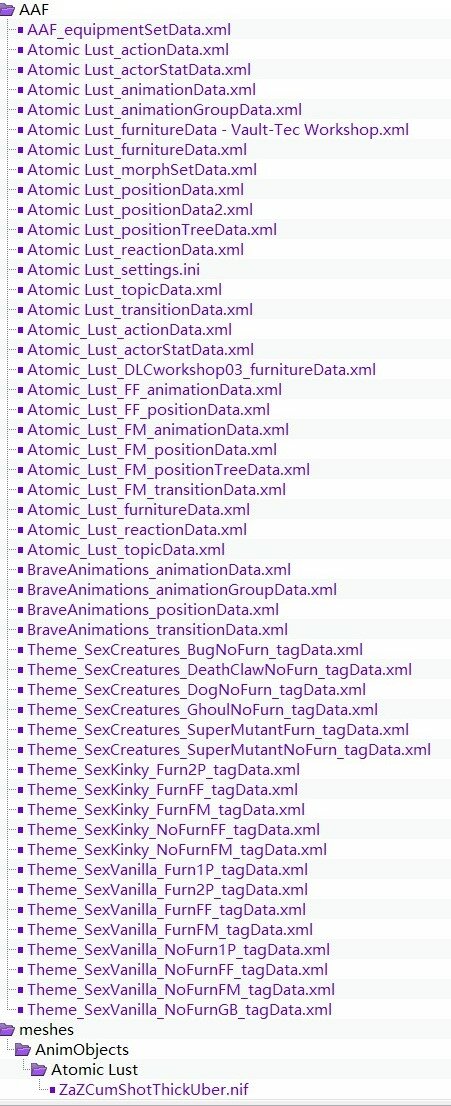Click bullet icon beside Atomic Lust_actionData.xml
451x1106 pixels.
click(20, 50)
